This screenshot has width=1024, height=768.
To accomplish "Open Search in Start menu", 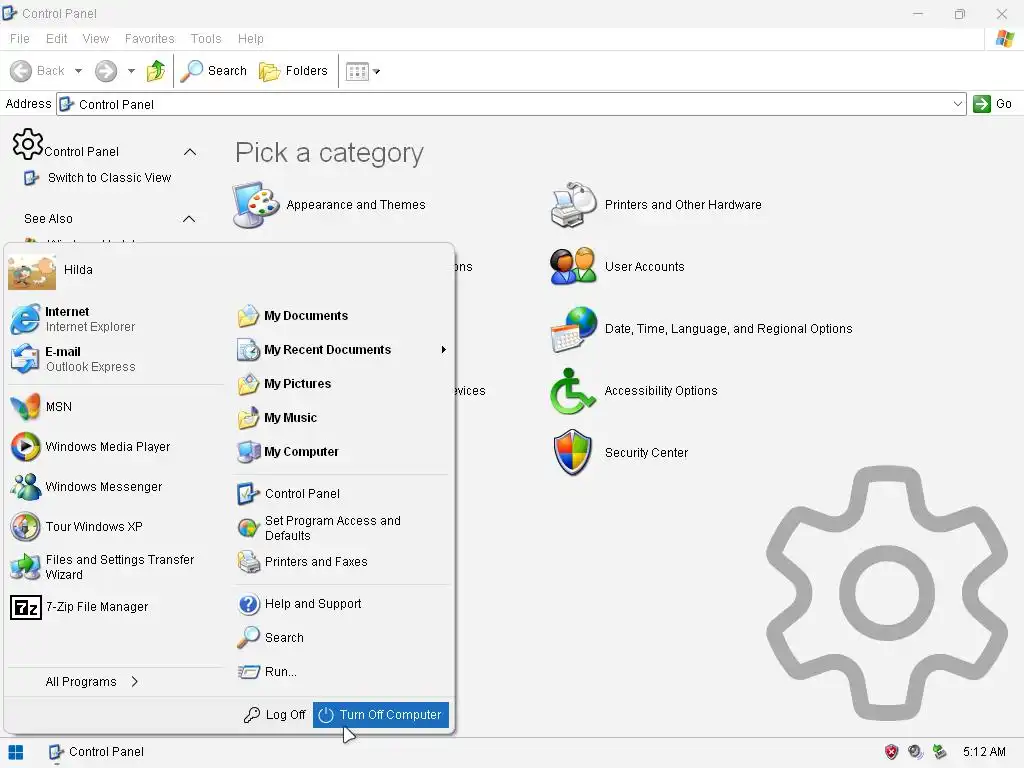I will click(x=270, y=637).
